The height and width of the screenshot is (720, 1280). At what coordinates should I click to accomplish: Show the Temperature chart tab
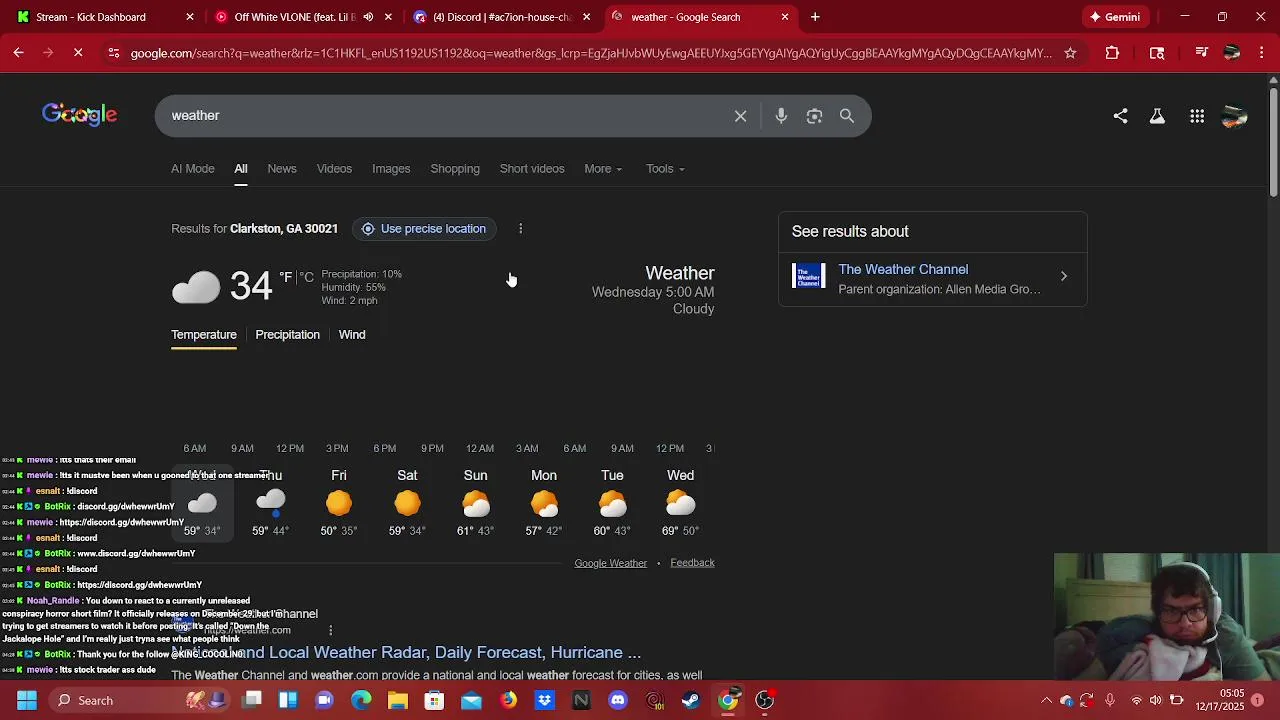pos(204,335)
